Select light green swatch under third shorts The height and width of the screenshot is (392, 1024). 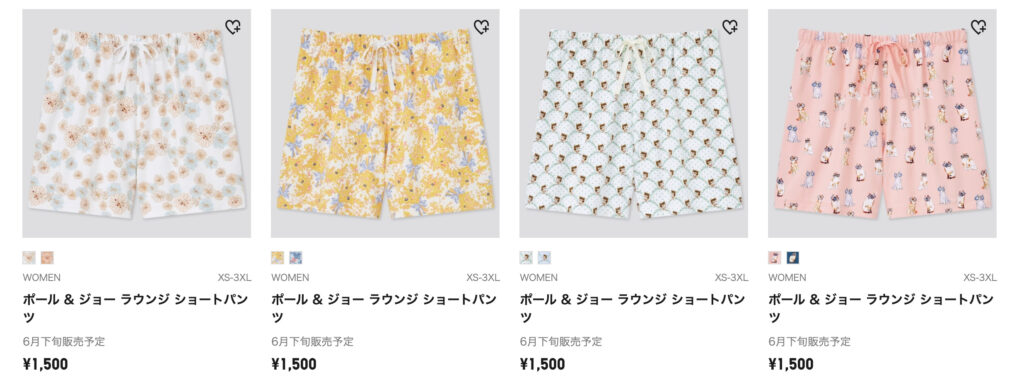526,257
